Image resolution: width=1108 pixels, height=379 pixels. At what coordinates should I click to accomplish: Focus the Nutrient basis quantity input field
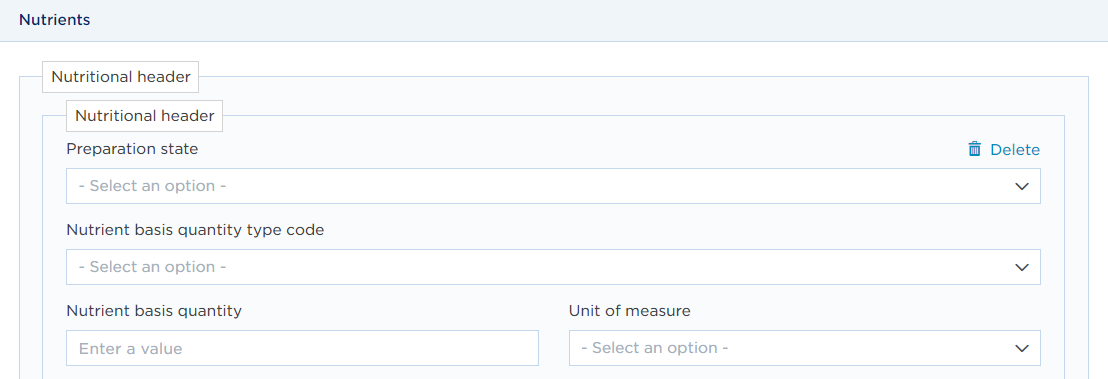point(302,348)
